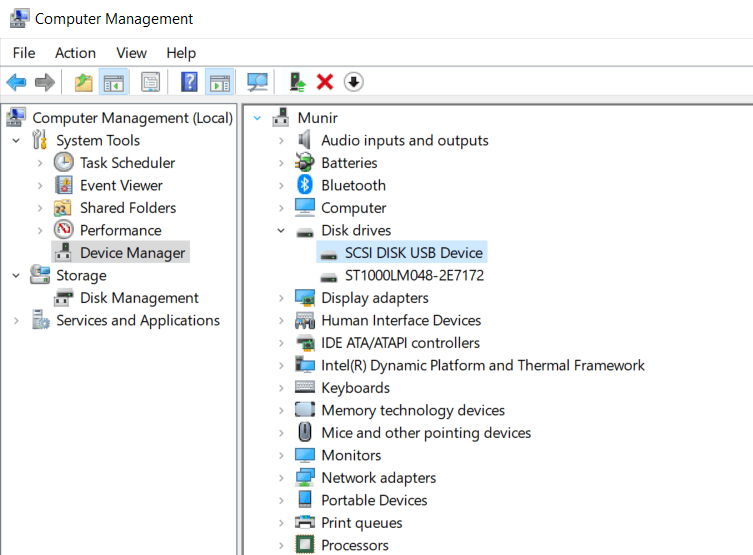This screenshot has width=753, height=555.
Task: Click the Task Scheduler clock icon
Action: tap(63, 162)
